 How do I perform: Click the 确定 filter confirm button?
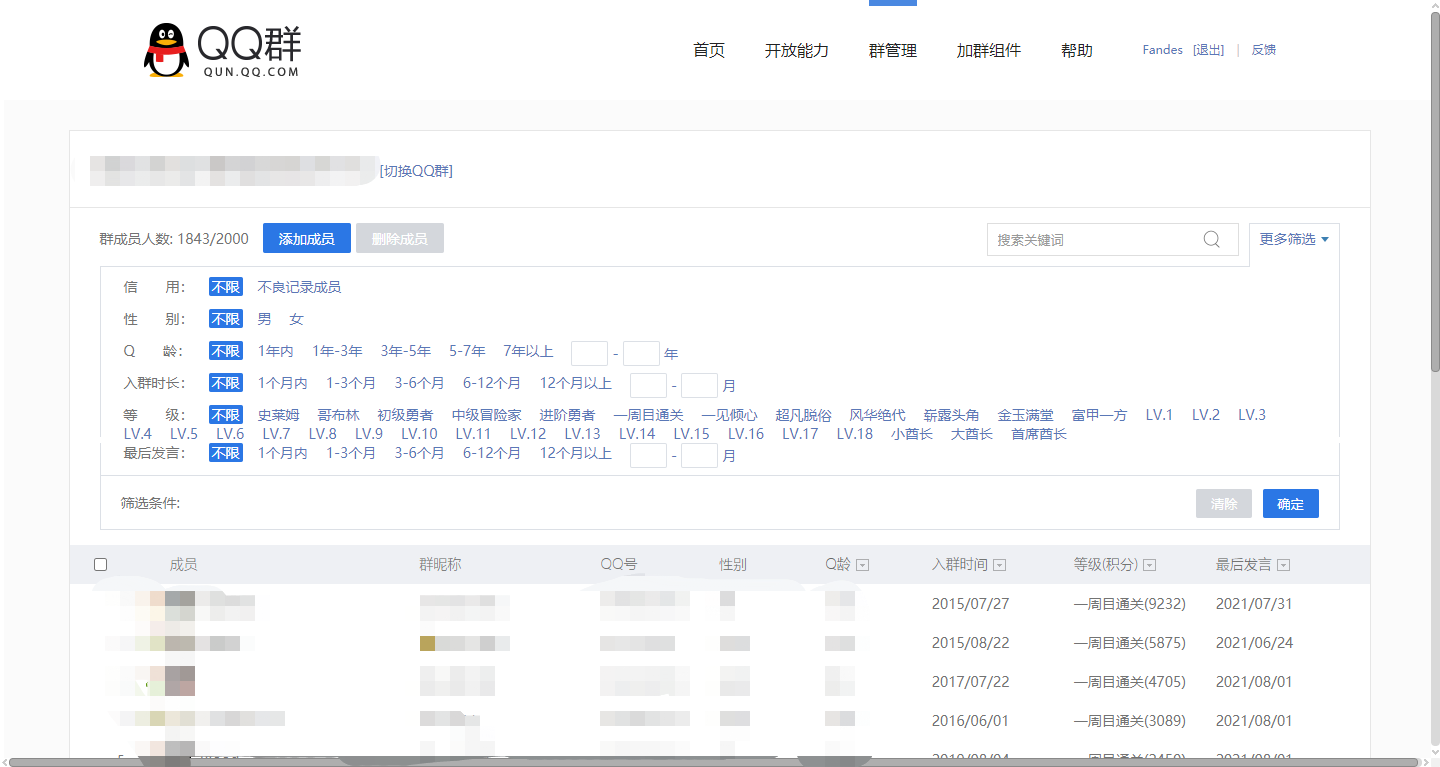click(x=1290, y=503)
